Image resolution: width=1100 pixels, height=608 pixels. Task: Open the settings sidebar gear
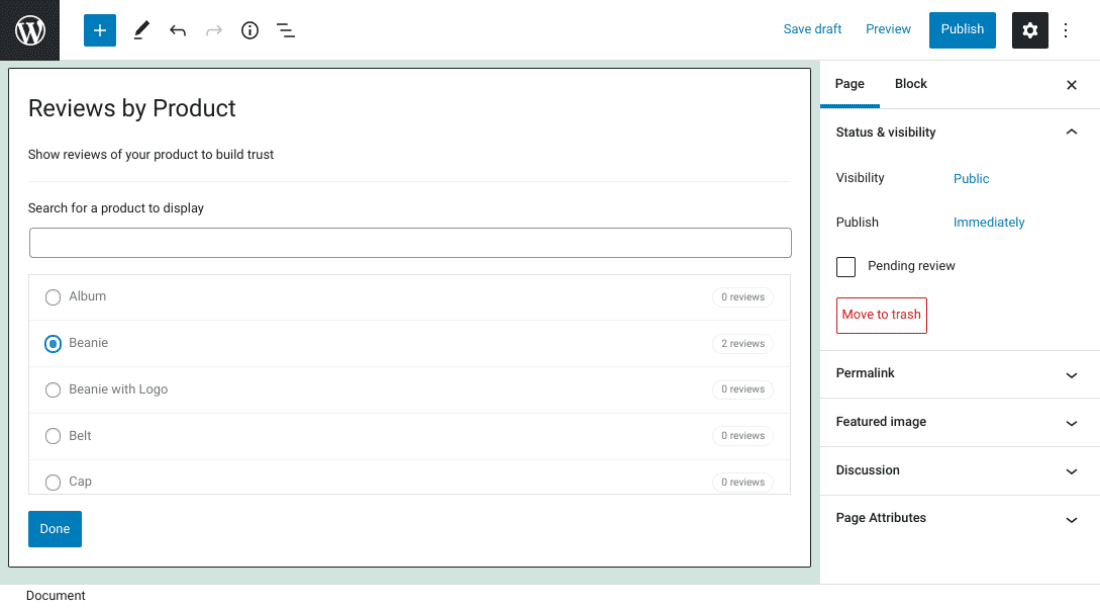[x=1030, y=30]
